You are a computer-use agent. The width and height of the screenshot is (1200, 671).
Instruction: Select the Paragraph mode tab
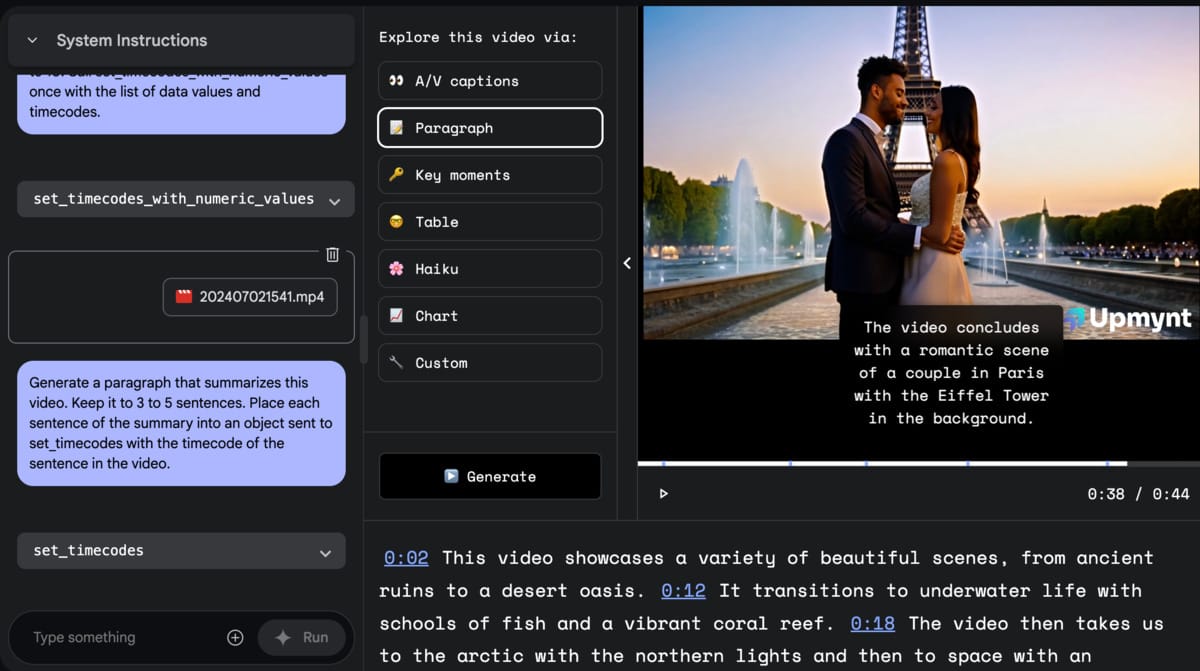point(490,127)
